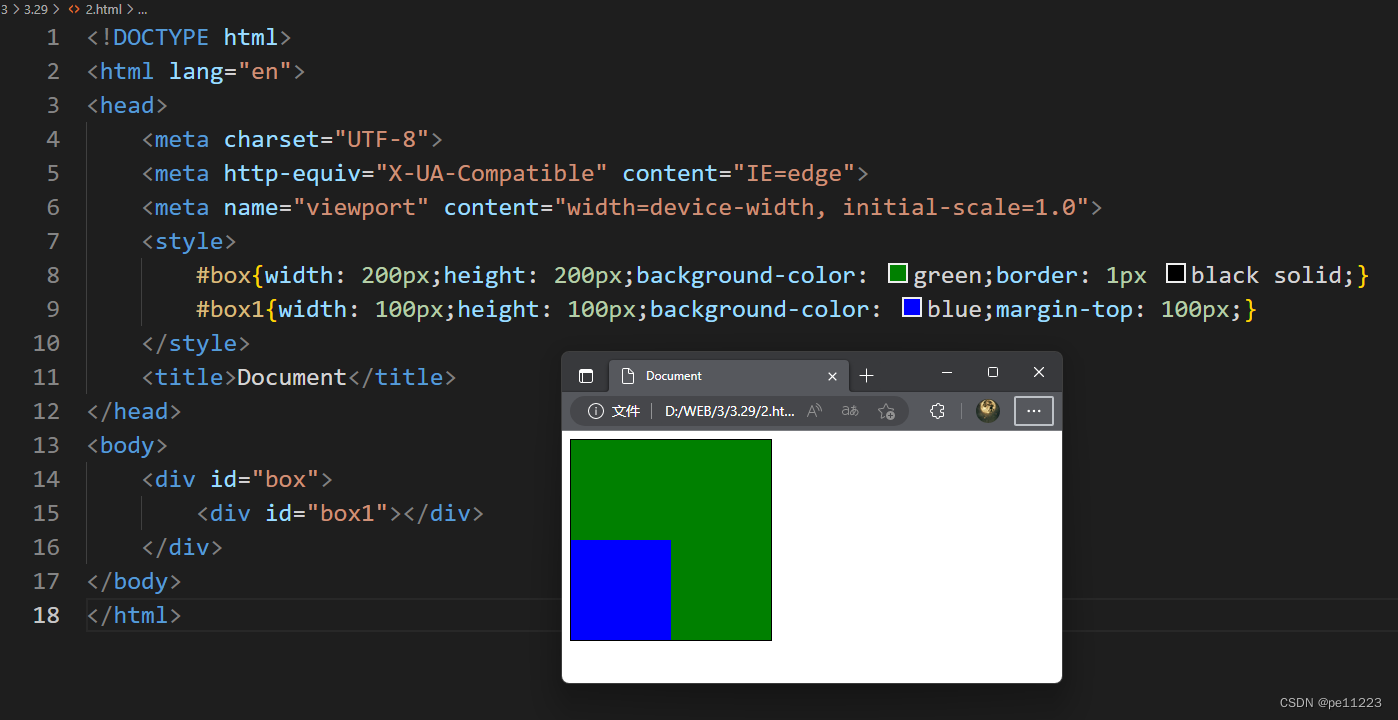Open the profile avatar menu
The image size is (1398, 720).
pos(988,411)
